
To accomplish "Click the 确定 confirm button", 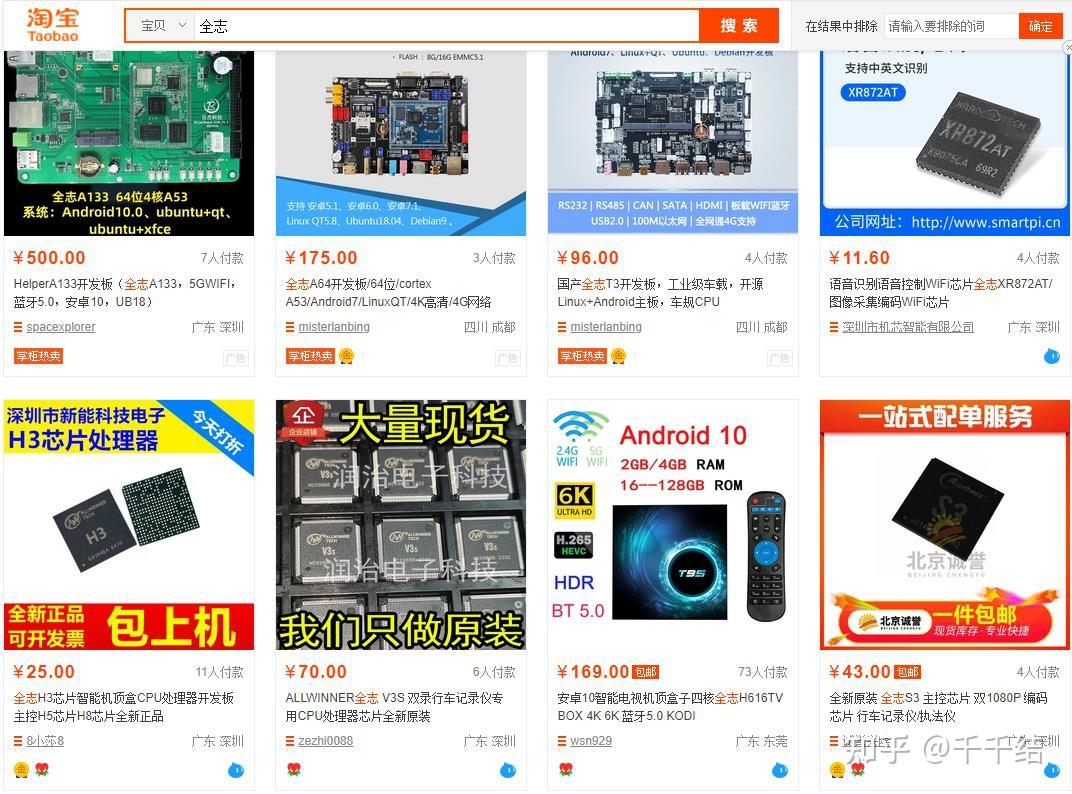I will (x=1041, y=26).
